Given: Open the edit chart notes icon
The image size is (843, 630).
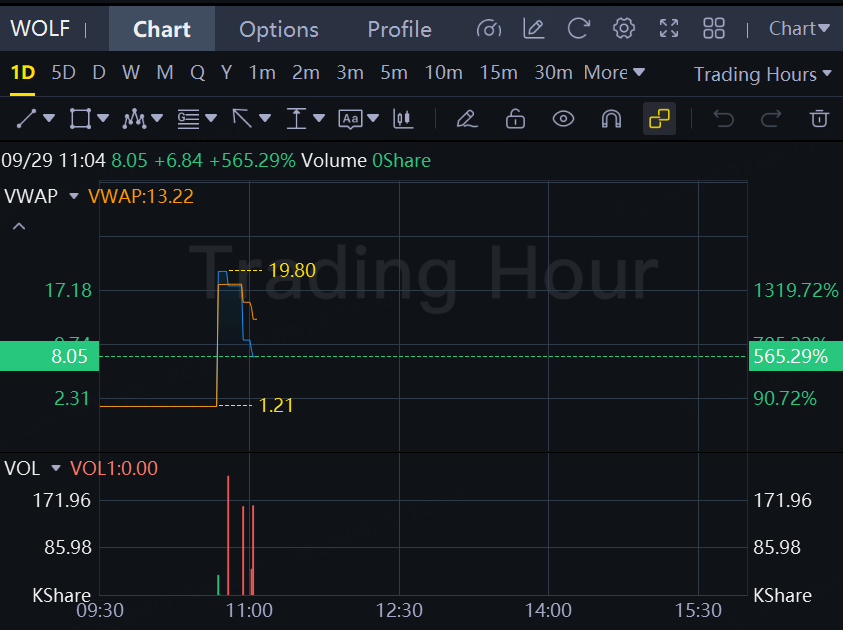Looking at the screenshot, I should coord(534,28).
